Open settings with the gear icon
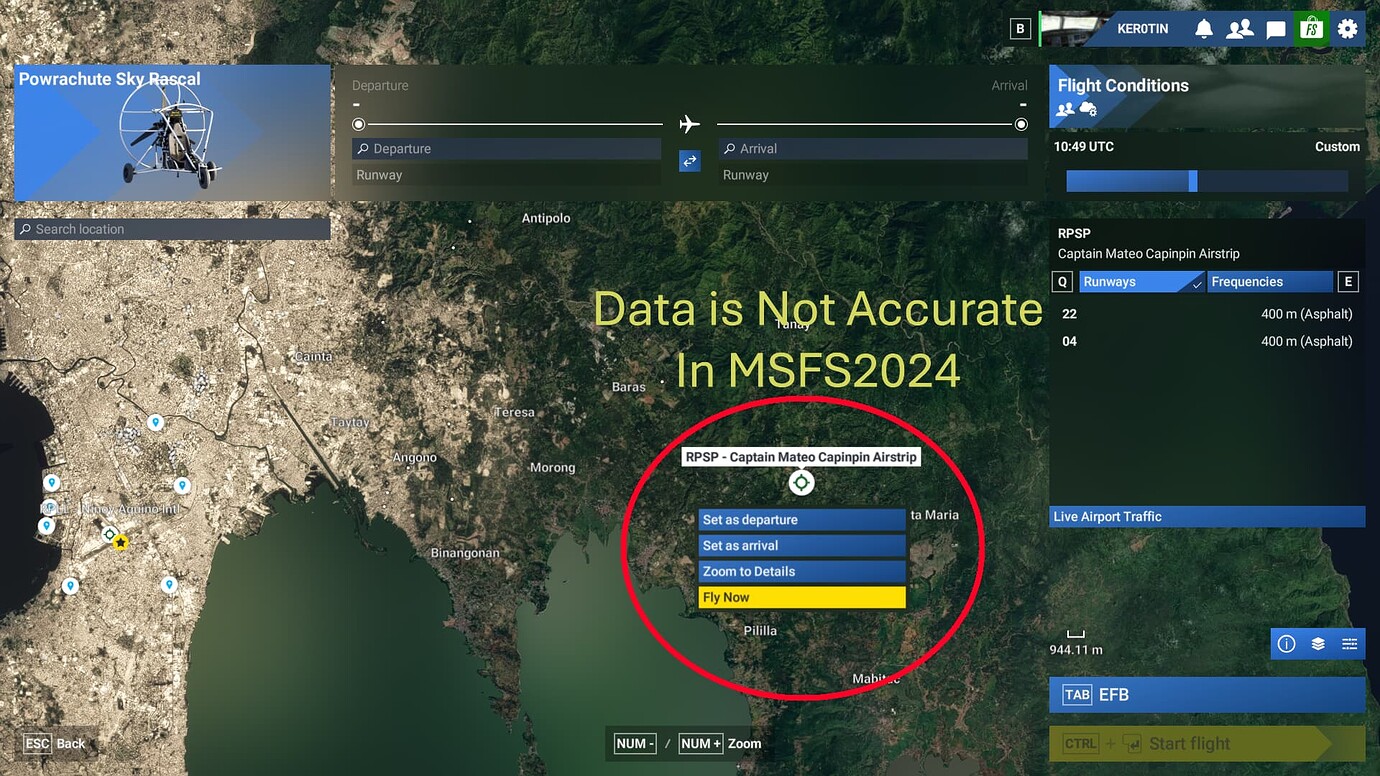 1347,27
